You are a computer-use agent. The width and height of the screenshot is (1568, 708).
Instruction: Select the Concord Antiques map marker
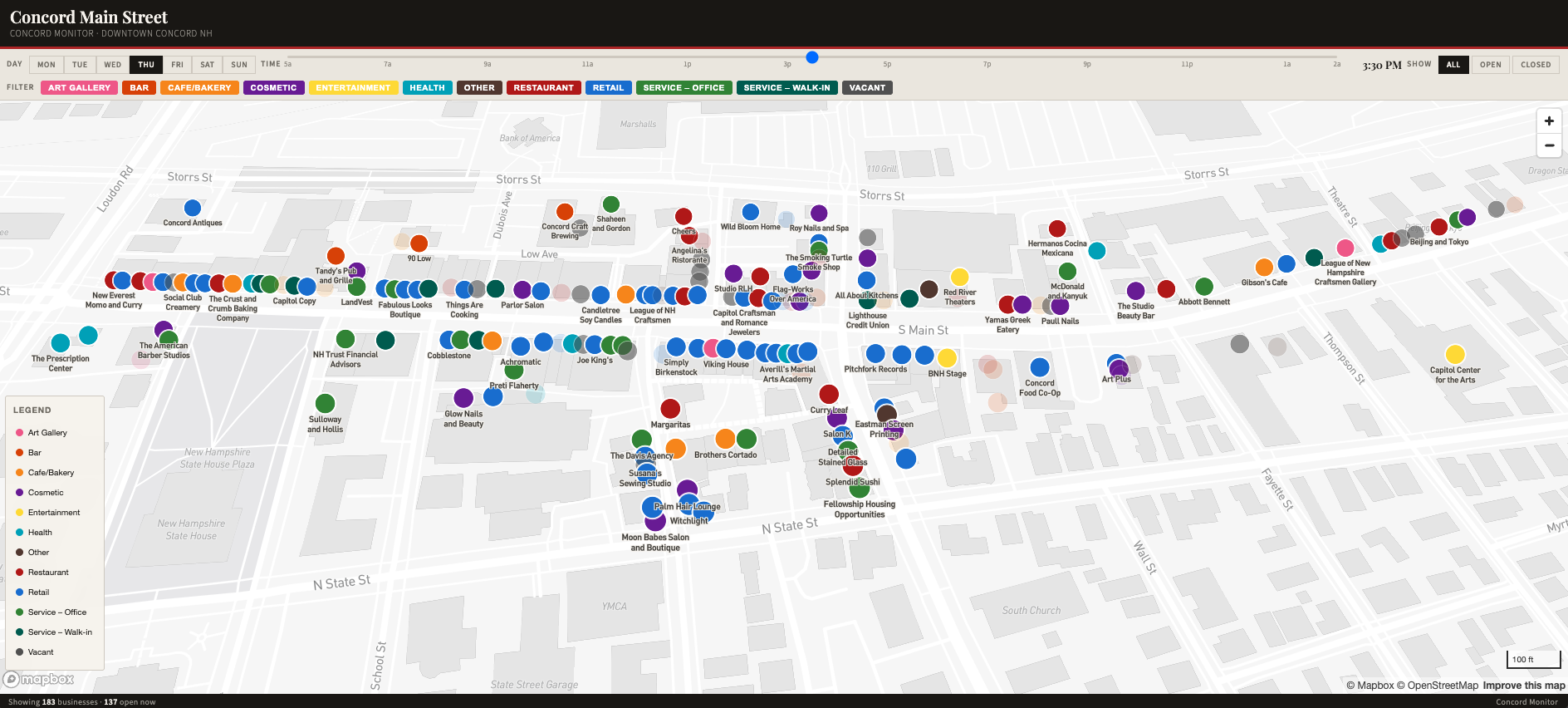(193, 208)
